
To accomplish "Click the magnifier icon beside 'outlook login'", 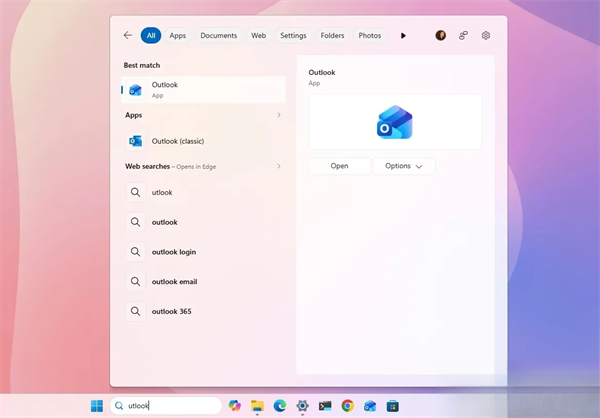I will 135,252.
